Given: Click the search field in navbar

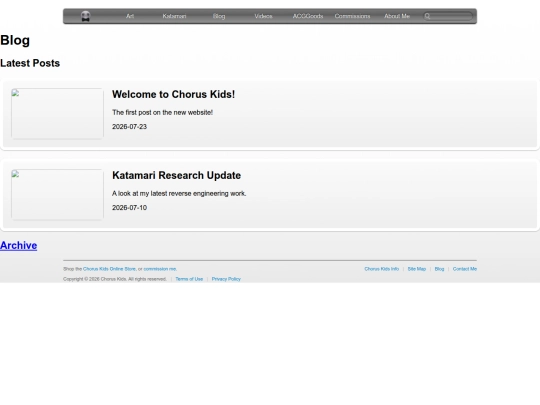Looking at the screenshot, I should coord(448,16).
